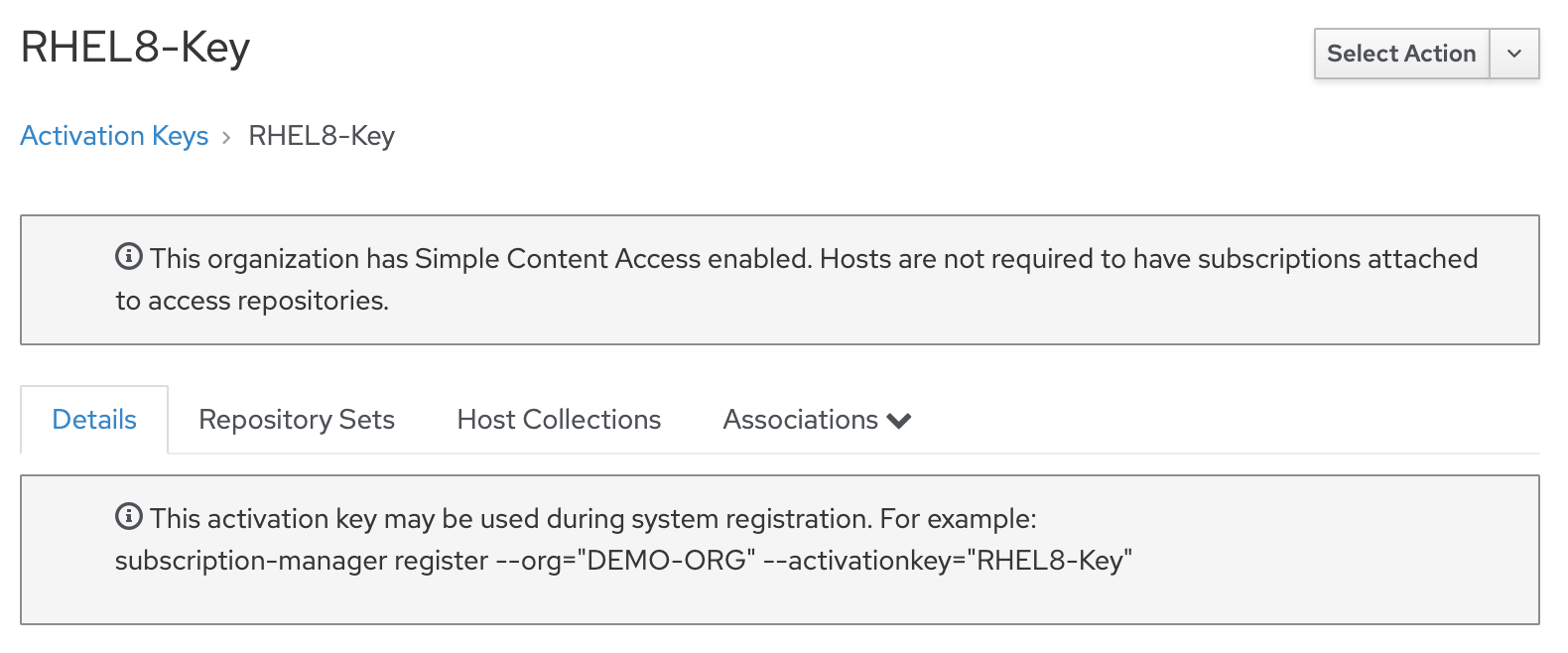Click the breadcrumb separator chevron
This screenshot has width=1568, height=653.
(227, 137)
